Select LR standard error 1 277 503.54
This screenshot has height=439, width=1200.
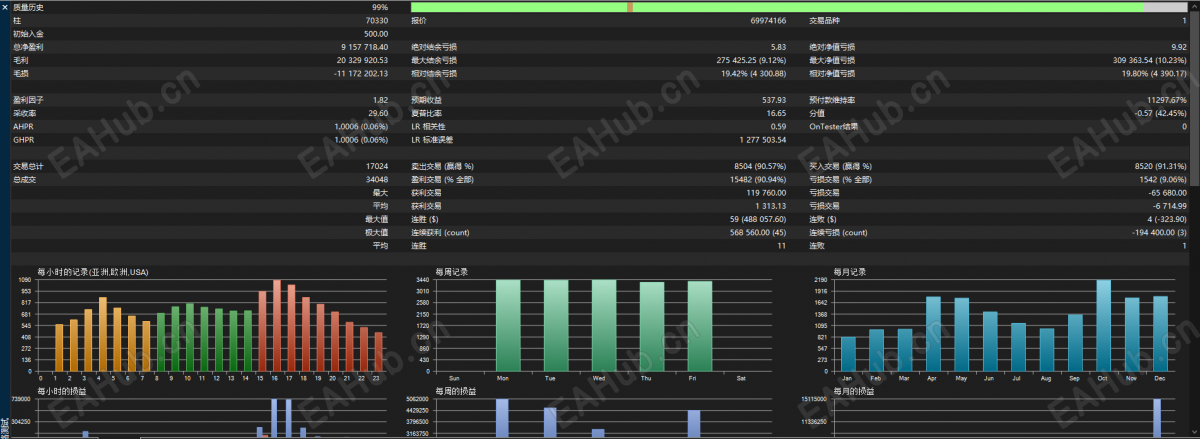pyautogui.click(x=763, y=140)
